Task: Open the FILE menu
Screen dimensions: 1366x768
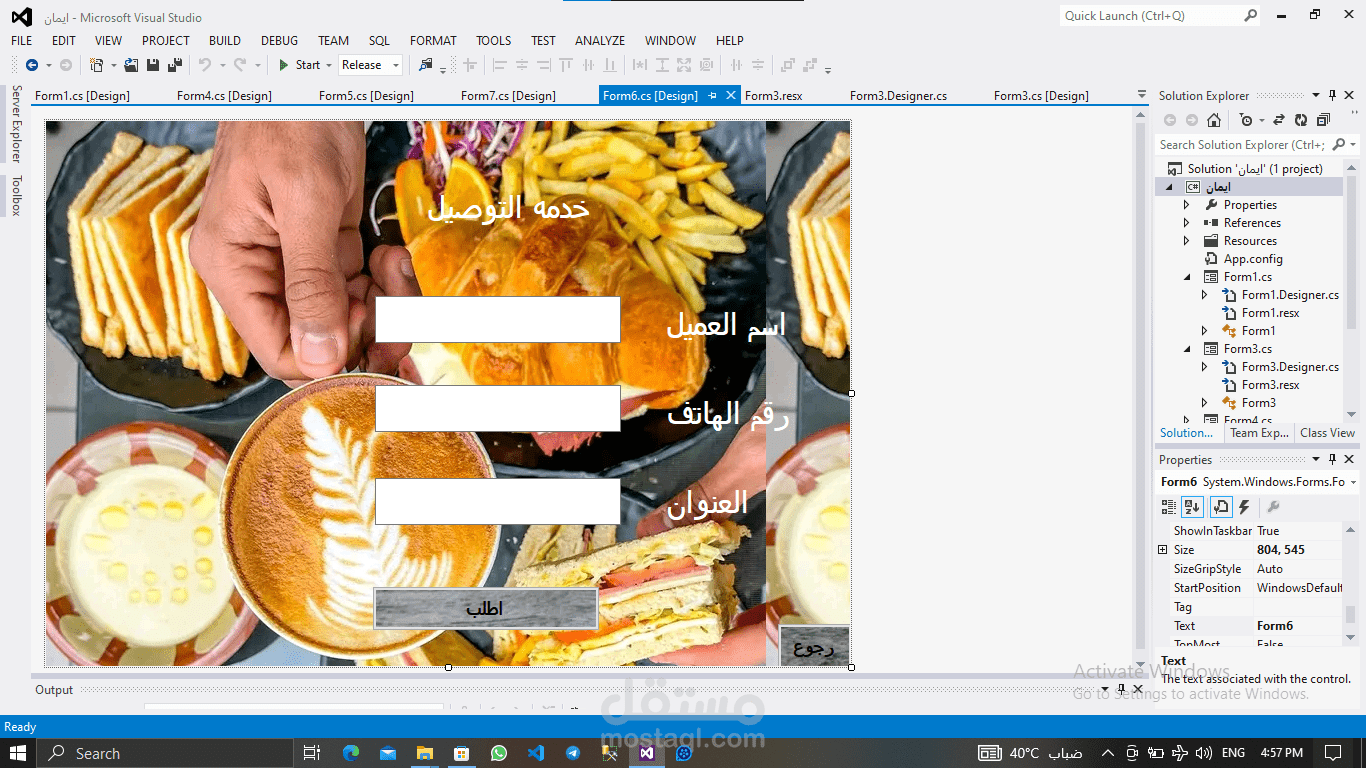Action: pyautogui.click(x=21, y=41)
